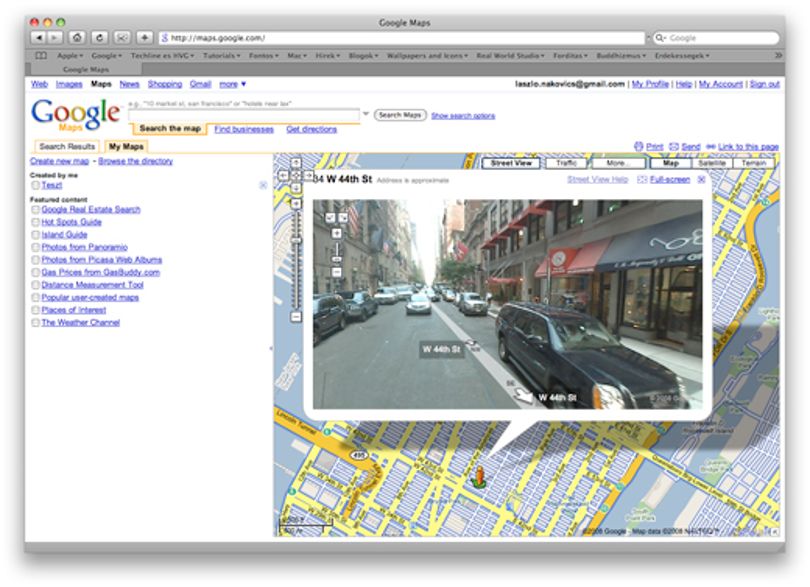The height and width of the screenshot is (587, 810).
Task: Expand the Apple bookmarks folder menu
Action: (x=70, y=55)
